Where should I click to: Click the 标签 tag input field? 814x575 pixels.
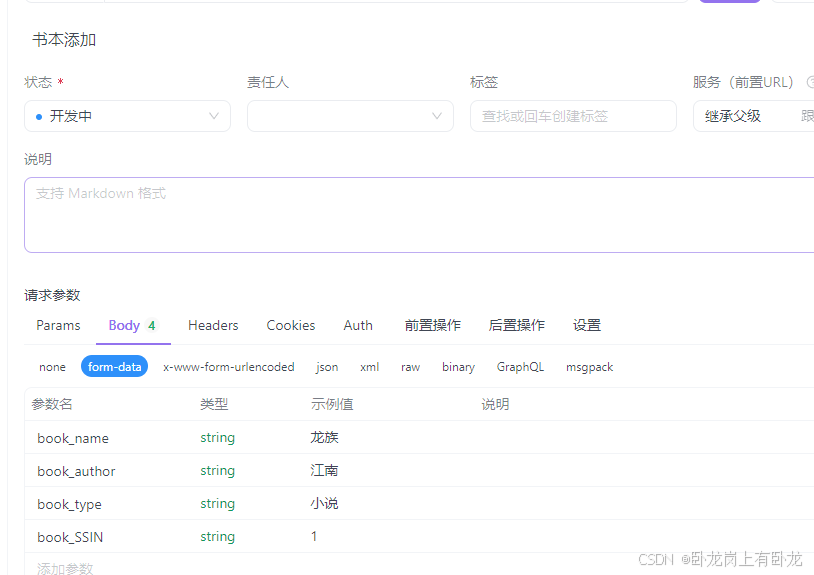pyautogui.click(x=573, y=116)
